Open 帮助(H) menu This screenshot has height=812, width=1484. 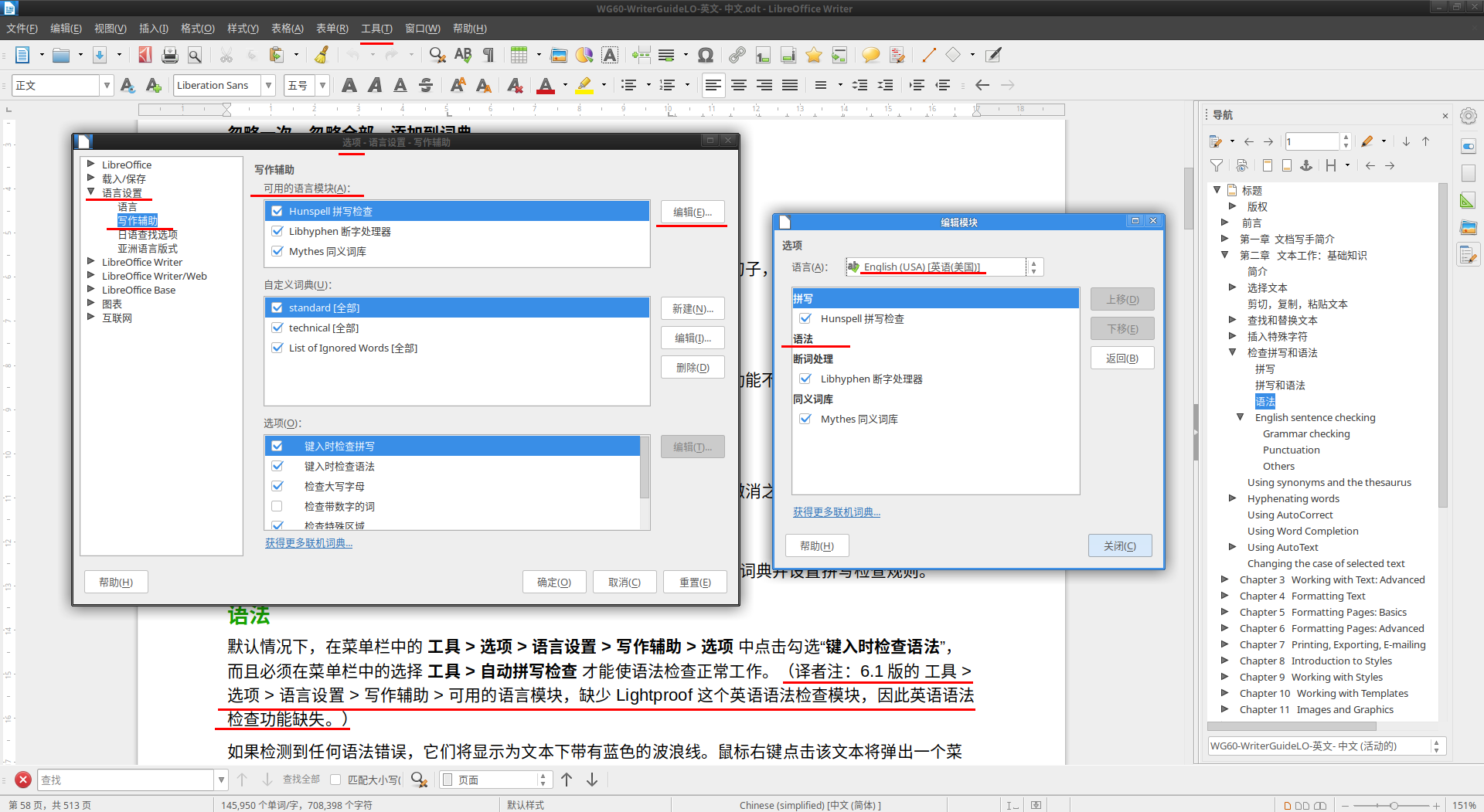click(470, 29)
